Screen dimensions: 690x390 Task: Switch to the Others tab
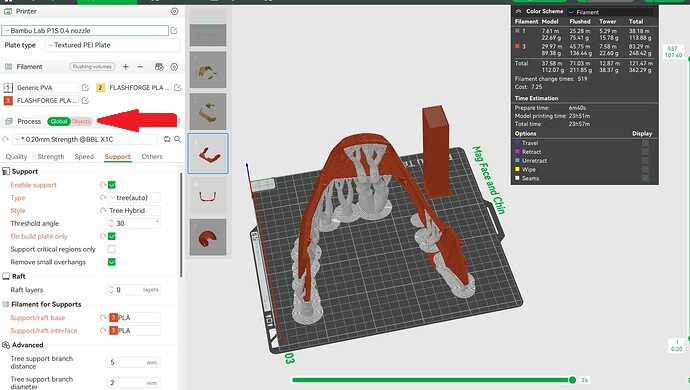pos(152,157)
